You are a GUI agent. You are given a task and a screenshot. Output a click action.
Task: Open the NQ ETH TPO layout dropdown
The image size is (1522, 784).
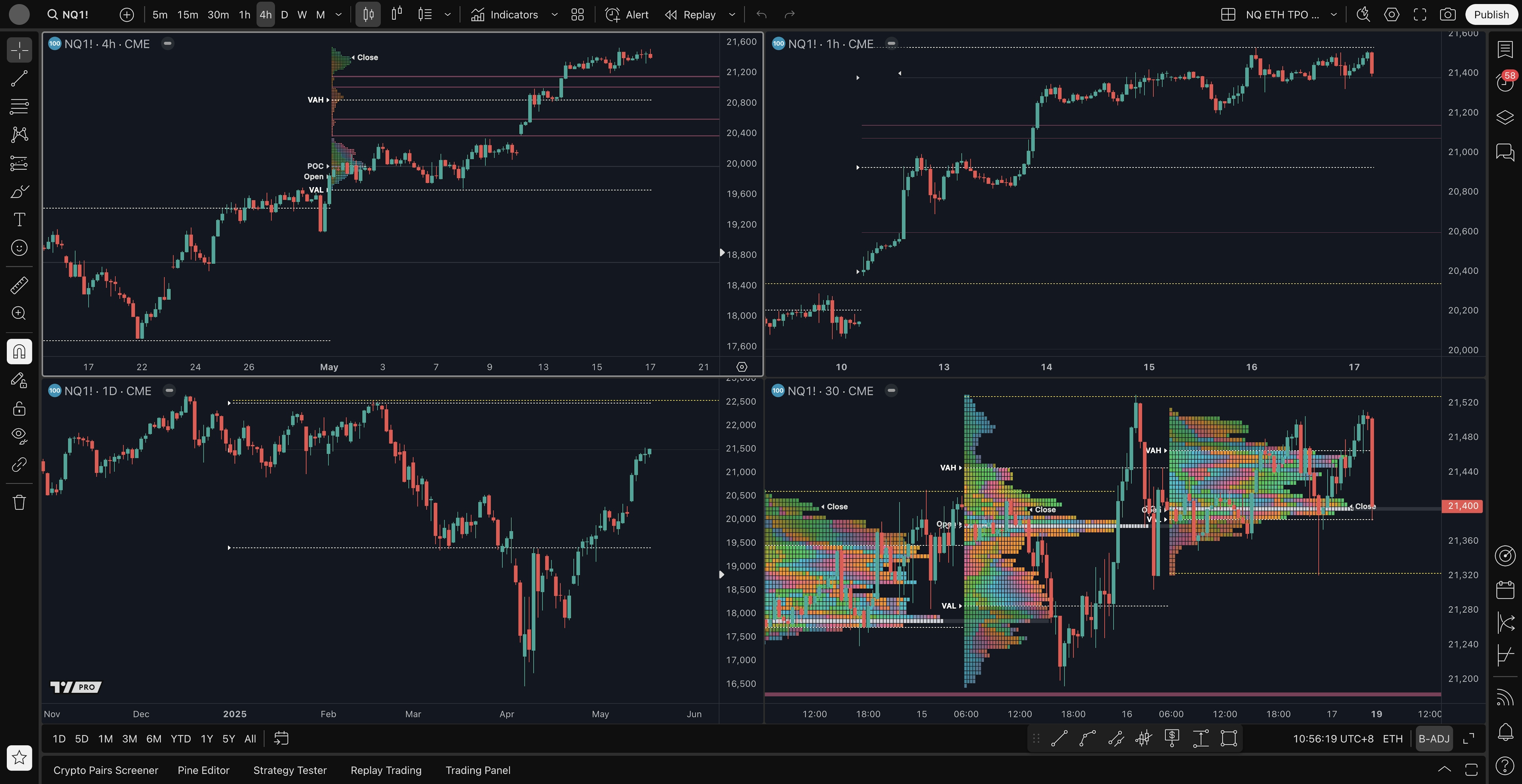1333,15
